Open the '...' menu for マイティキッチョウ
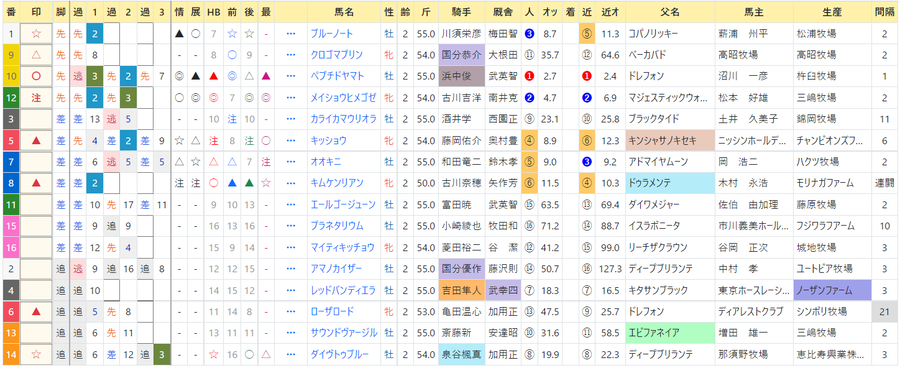Viewport: 900px width, 368px height. 290,247
